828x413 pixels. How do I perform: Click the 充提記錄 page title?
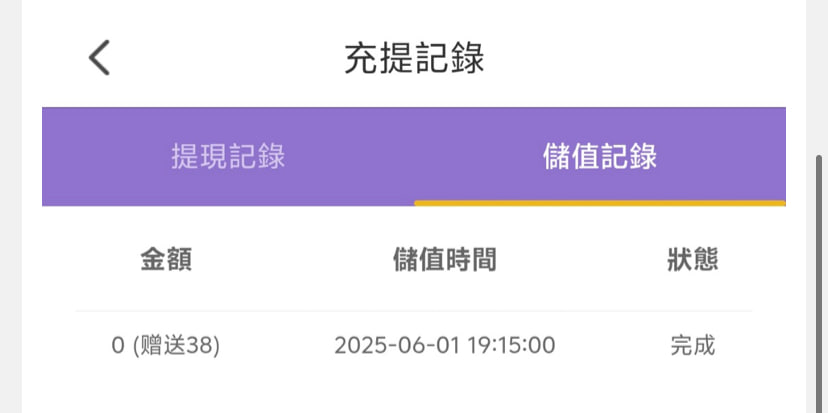click(x=414, y=58)
